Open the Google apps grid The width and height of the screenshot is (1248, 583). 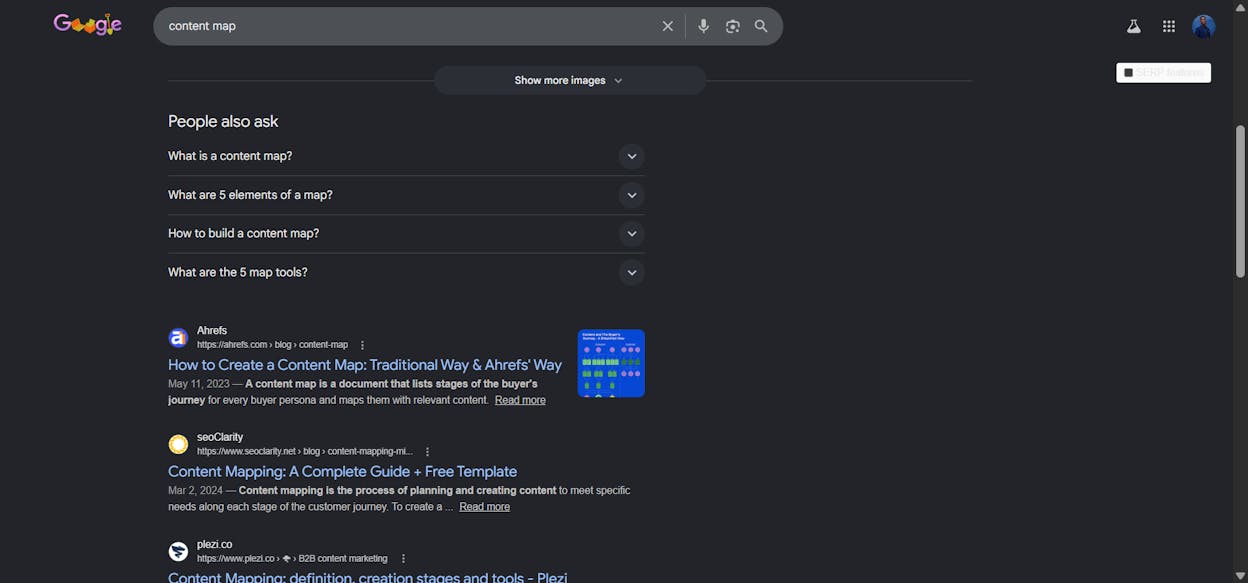pyautogui.click(x=1168, y=27)
